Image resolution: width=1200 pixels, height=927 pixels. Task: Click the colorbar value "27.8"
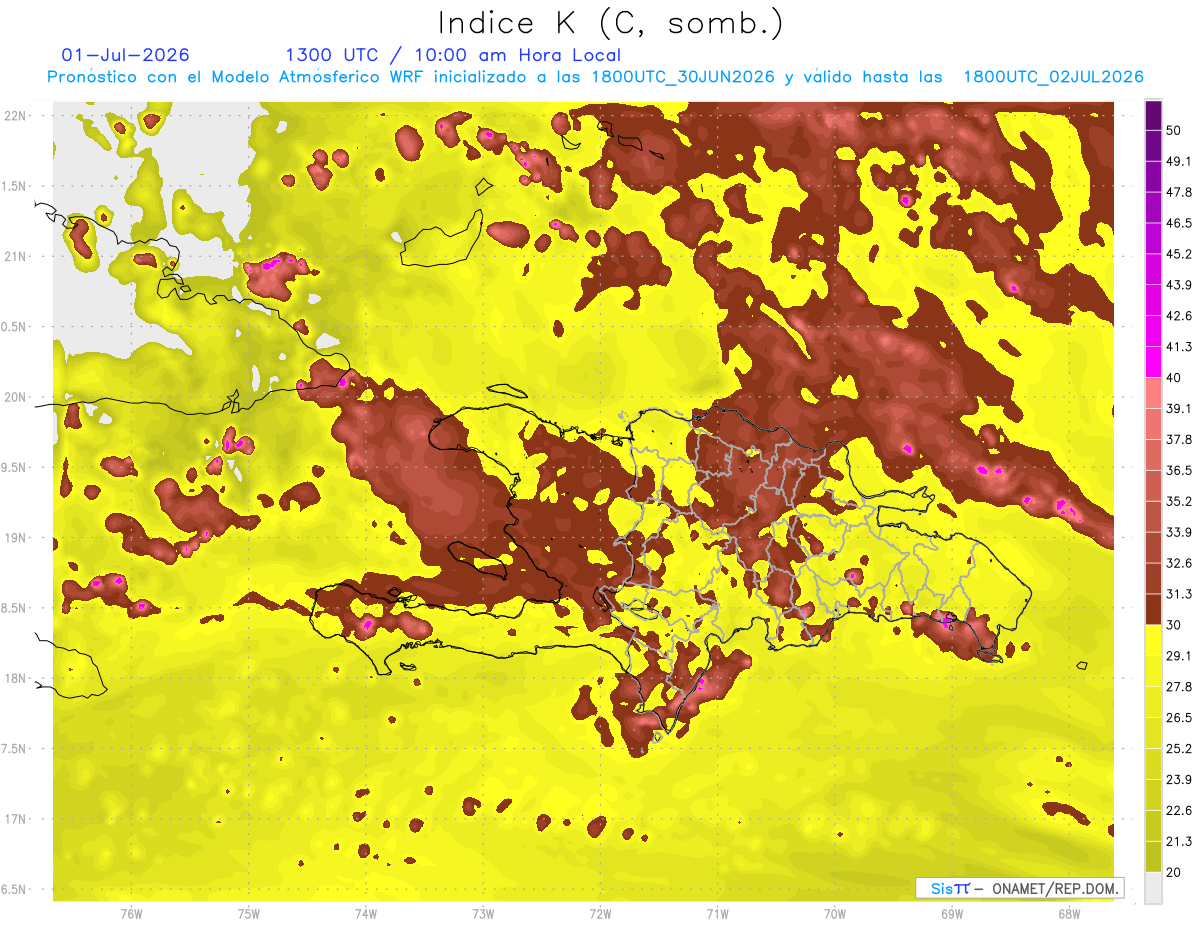pos(1179,686)
